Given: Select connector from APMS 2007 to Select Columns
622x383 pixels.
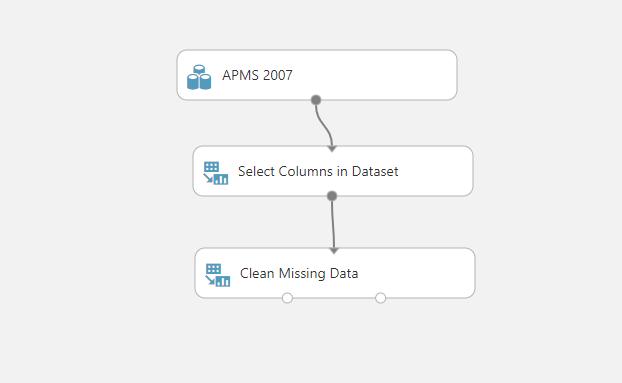Looking at the screenshot, I should coord(325,125).
